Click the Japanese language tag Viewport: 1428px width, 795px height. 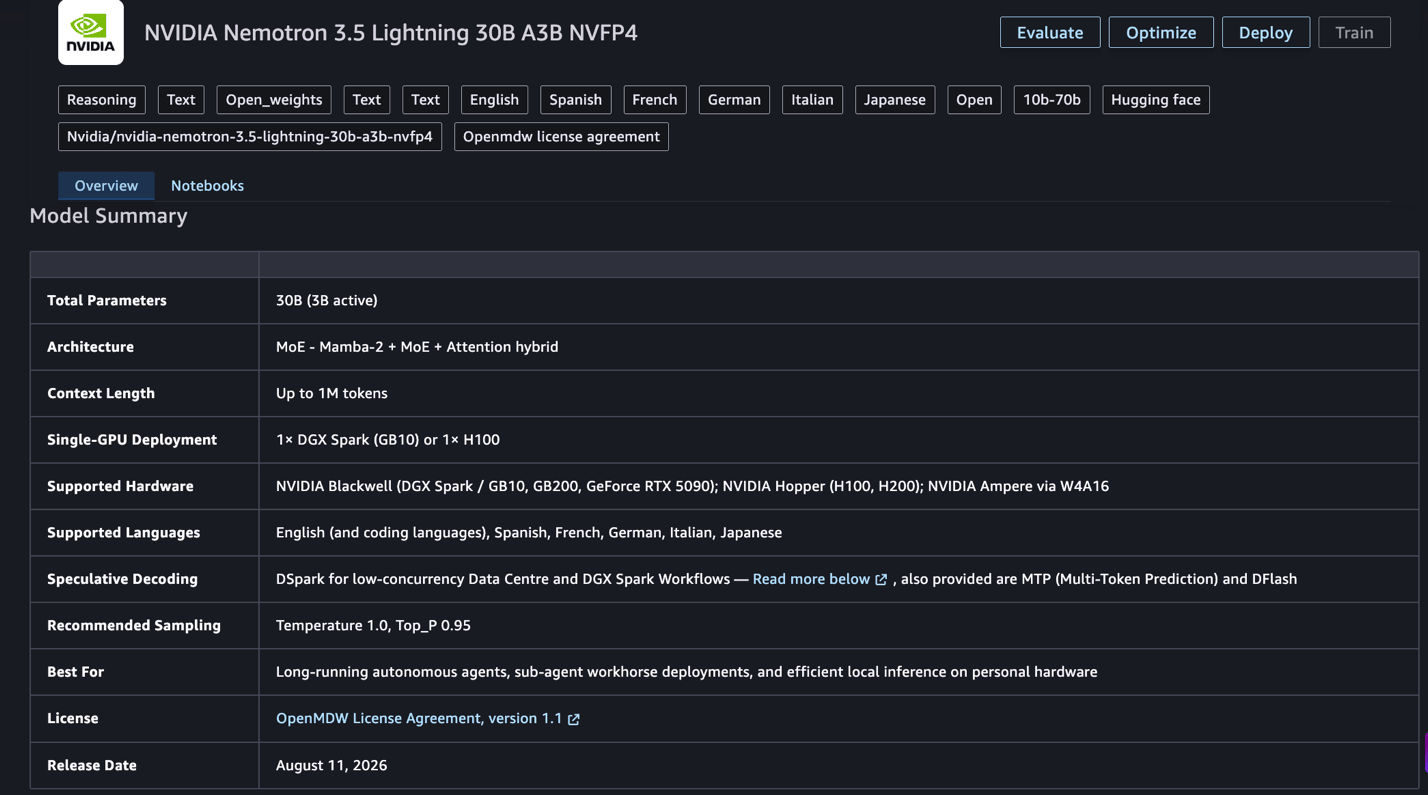coord(895,100)
